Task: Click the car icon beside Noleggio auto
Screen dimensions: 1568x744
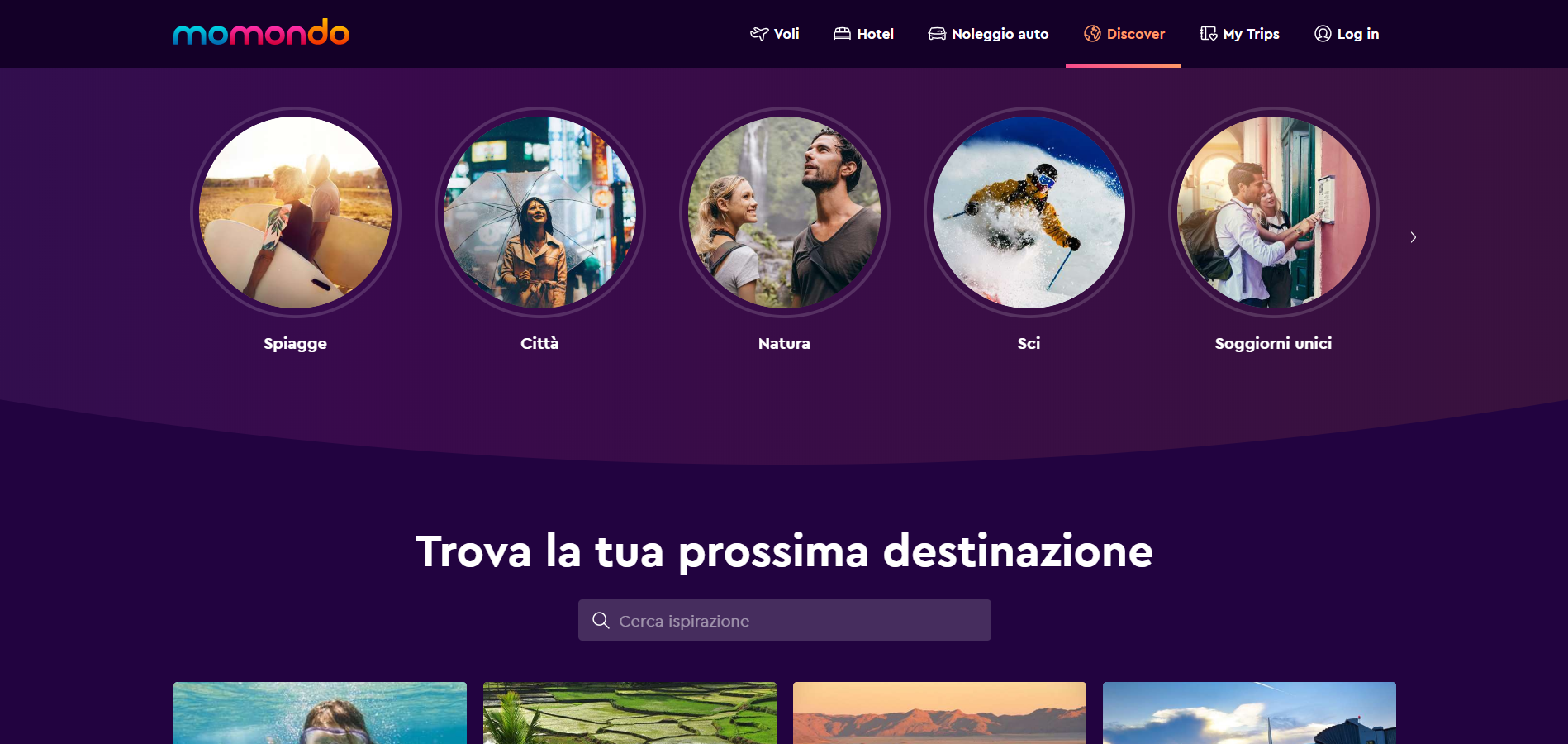Action: coord(937,34)
